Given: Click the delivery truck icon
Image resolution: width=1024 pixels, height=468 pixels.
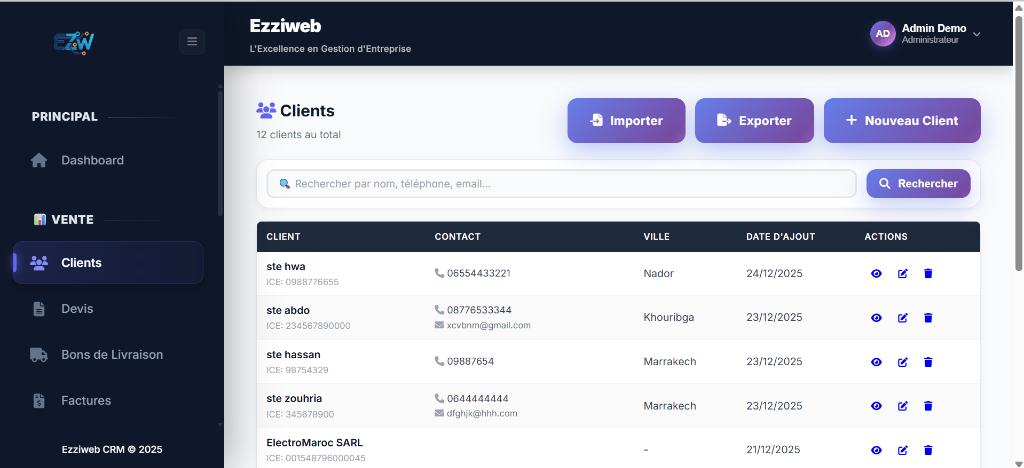Looking at the screenshot, I should click(x=39, y=355).
